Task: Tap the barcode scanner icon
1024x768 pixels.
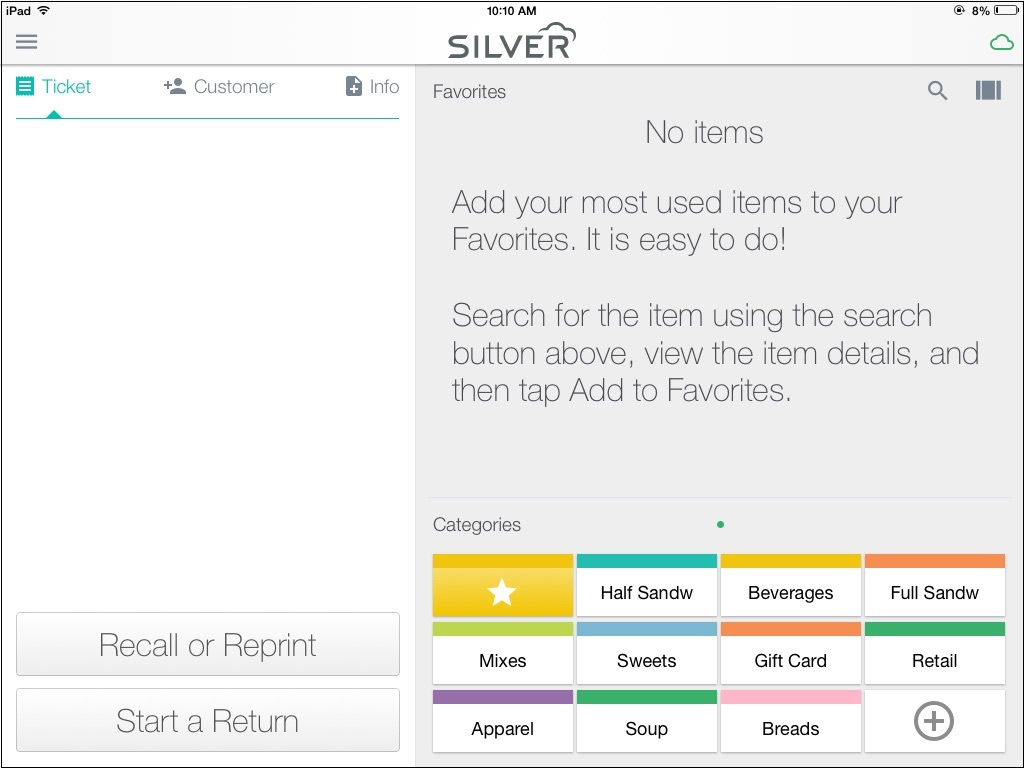Action: coord(988,90)
